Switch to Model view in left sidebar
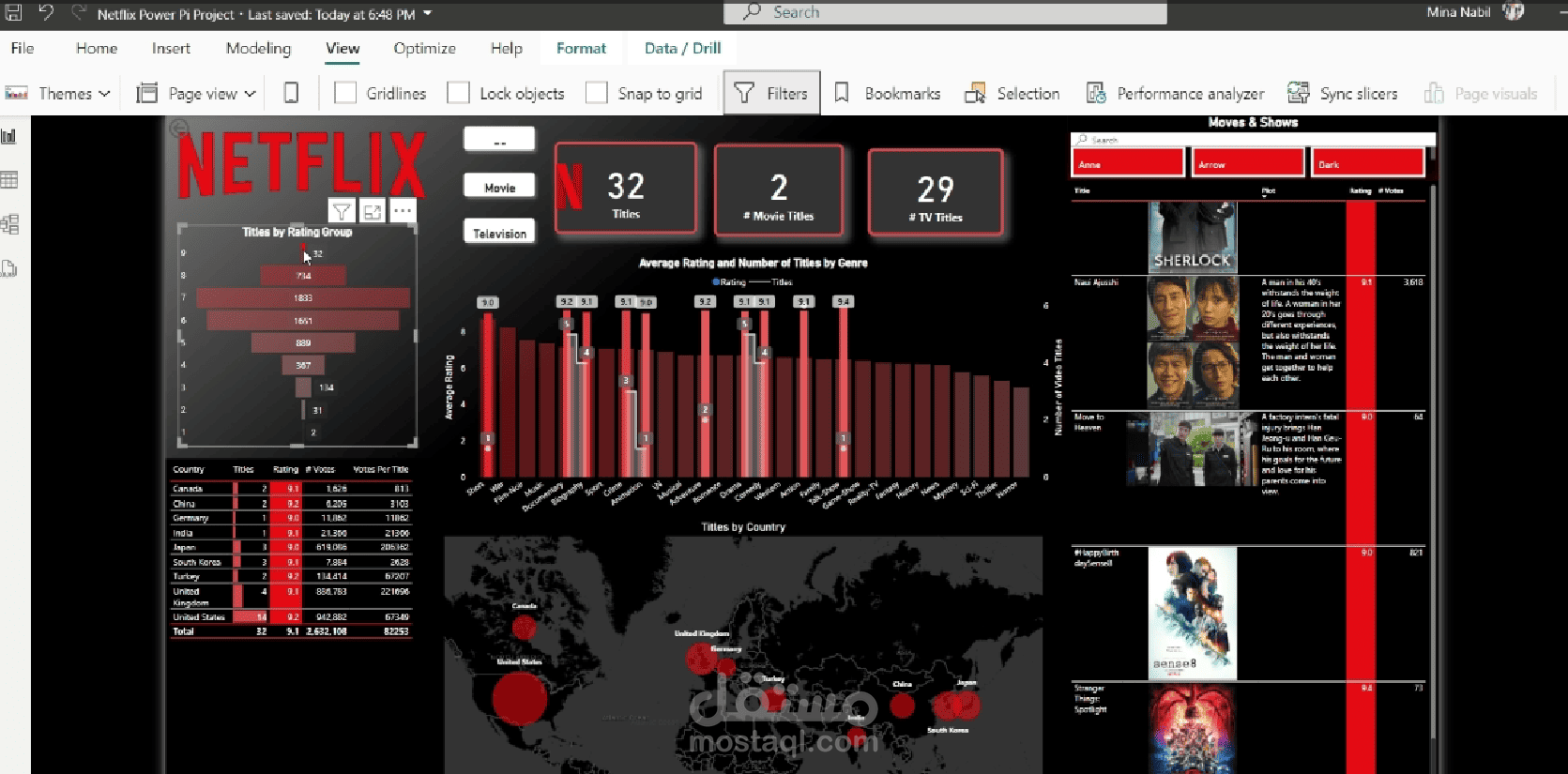 pyautogui.click(x=9, y=224)
